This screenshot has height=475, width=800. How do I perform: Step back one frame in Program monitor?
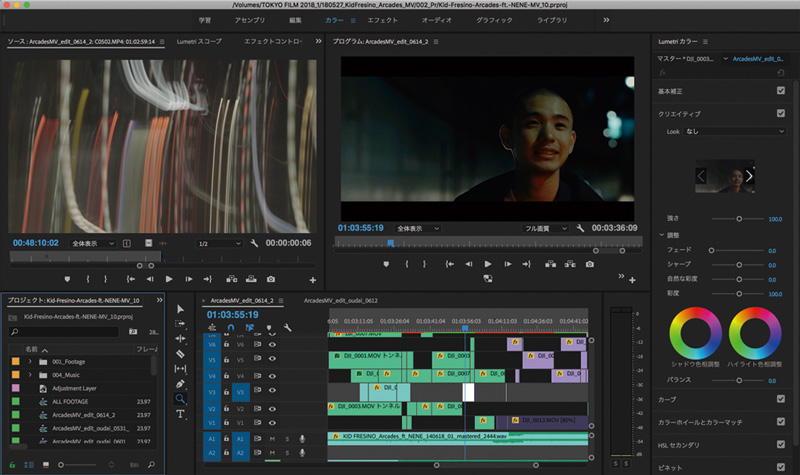tap(468, 264)
